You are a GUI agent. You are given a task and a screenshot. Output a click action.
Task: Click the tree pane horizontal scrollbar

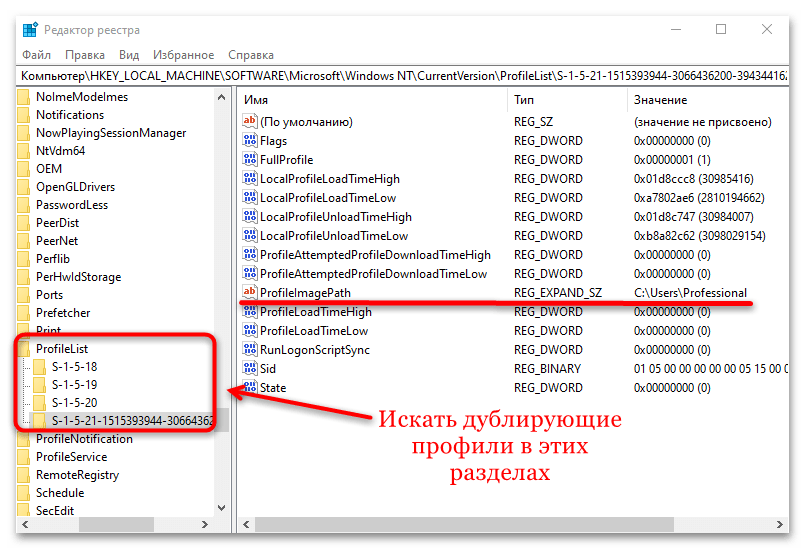click(110, 526)
